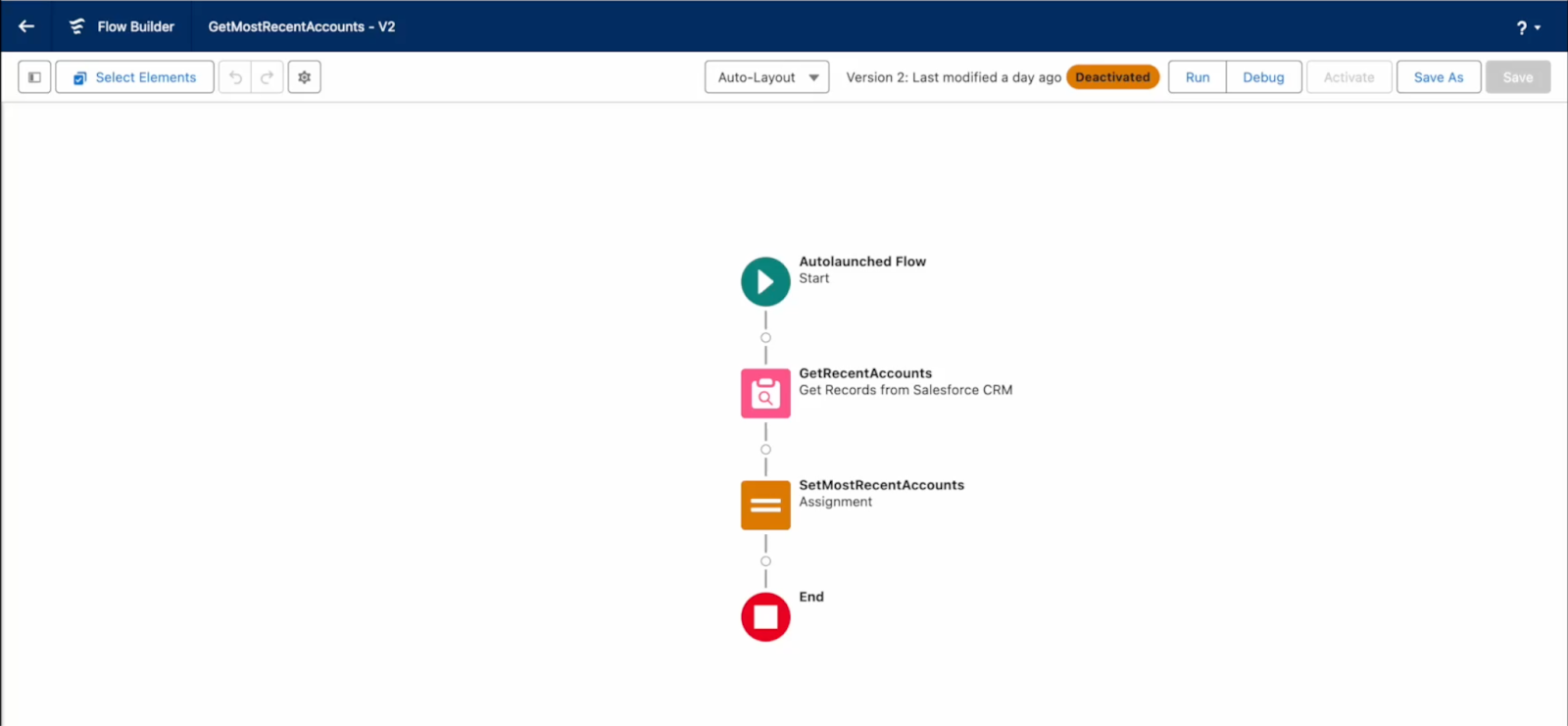Click Select Elements button
The image size is (1568, 726).
135,77
